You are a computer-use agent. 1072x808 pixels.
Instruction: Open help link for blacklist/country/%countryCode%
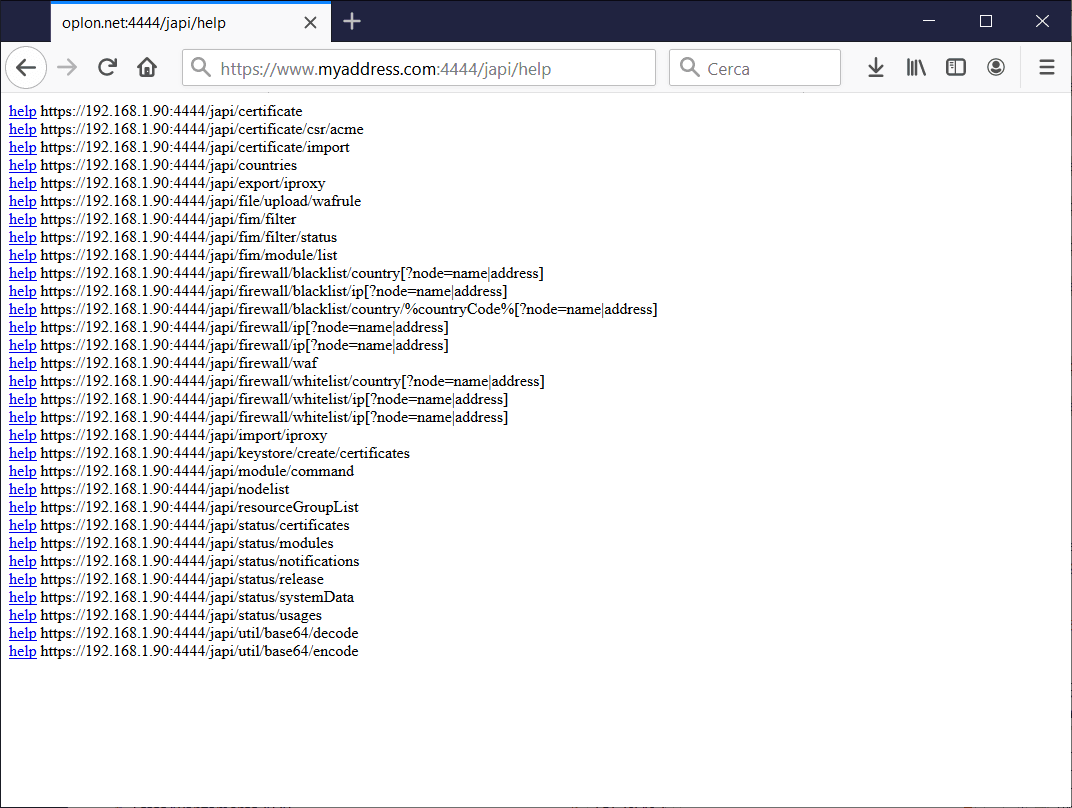[x=23, y=310]
